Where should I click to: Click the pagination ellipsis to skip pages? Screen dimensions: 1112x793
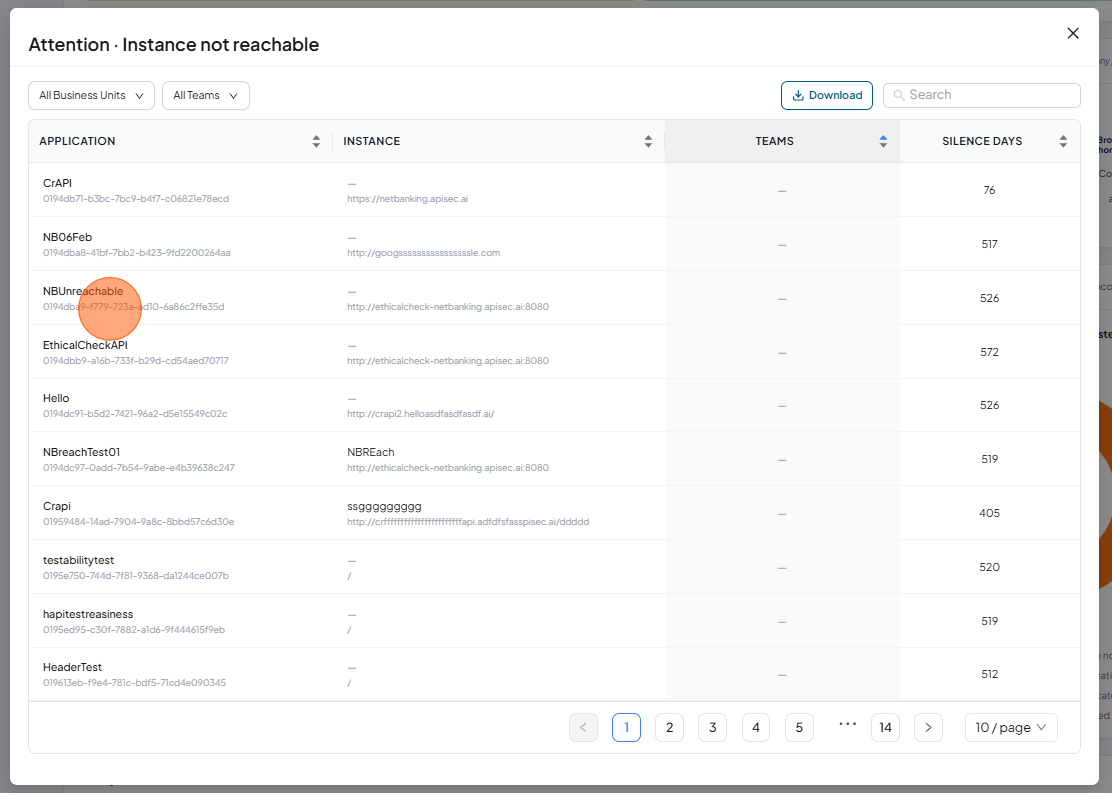(x=847, y=724)
